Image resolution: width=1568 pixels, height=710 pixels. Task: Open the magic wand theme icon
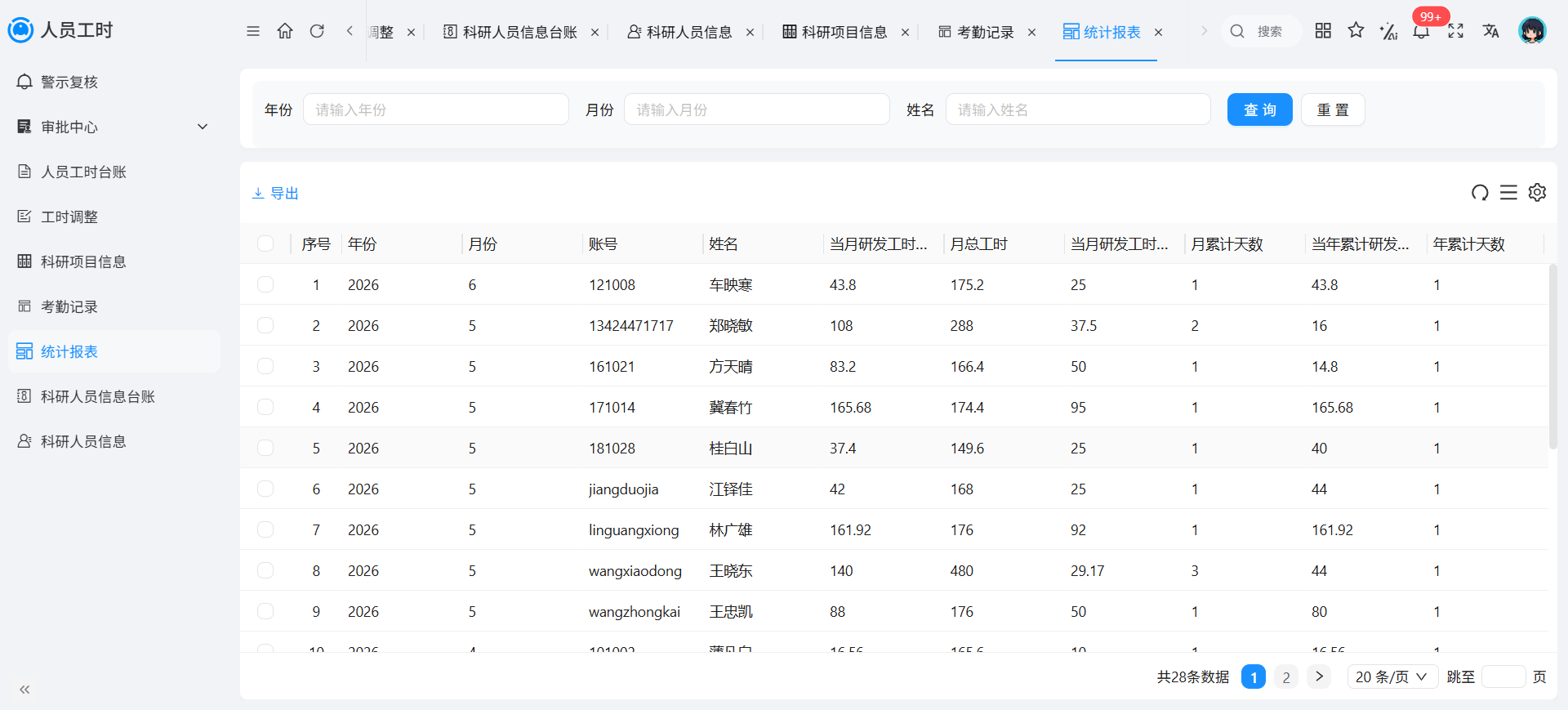1388,31
